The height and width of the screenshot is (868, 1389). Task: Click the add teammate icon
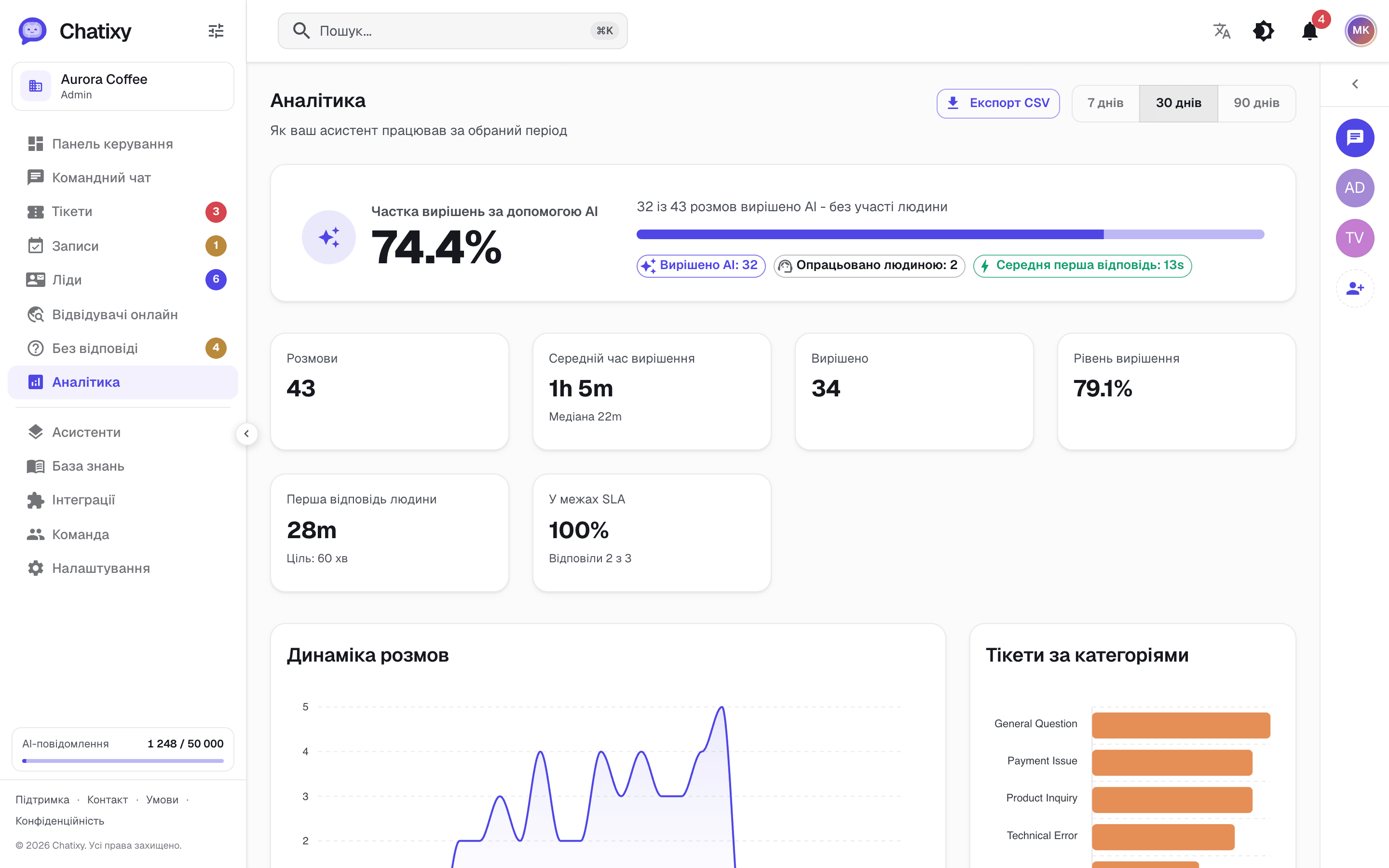(x=1355, y=288)
